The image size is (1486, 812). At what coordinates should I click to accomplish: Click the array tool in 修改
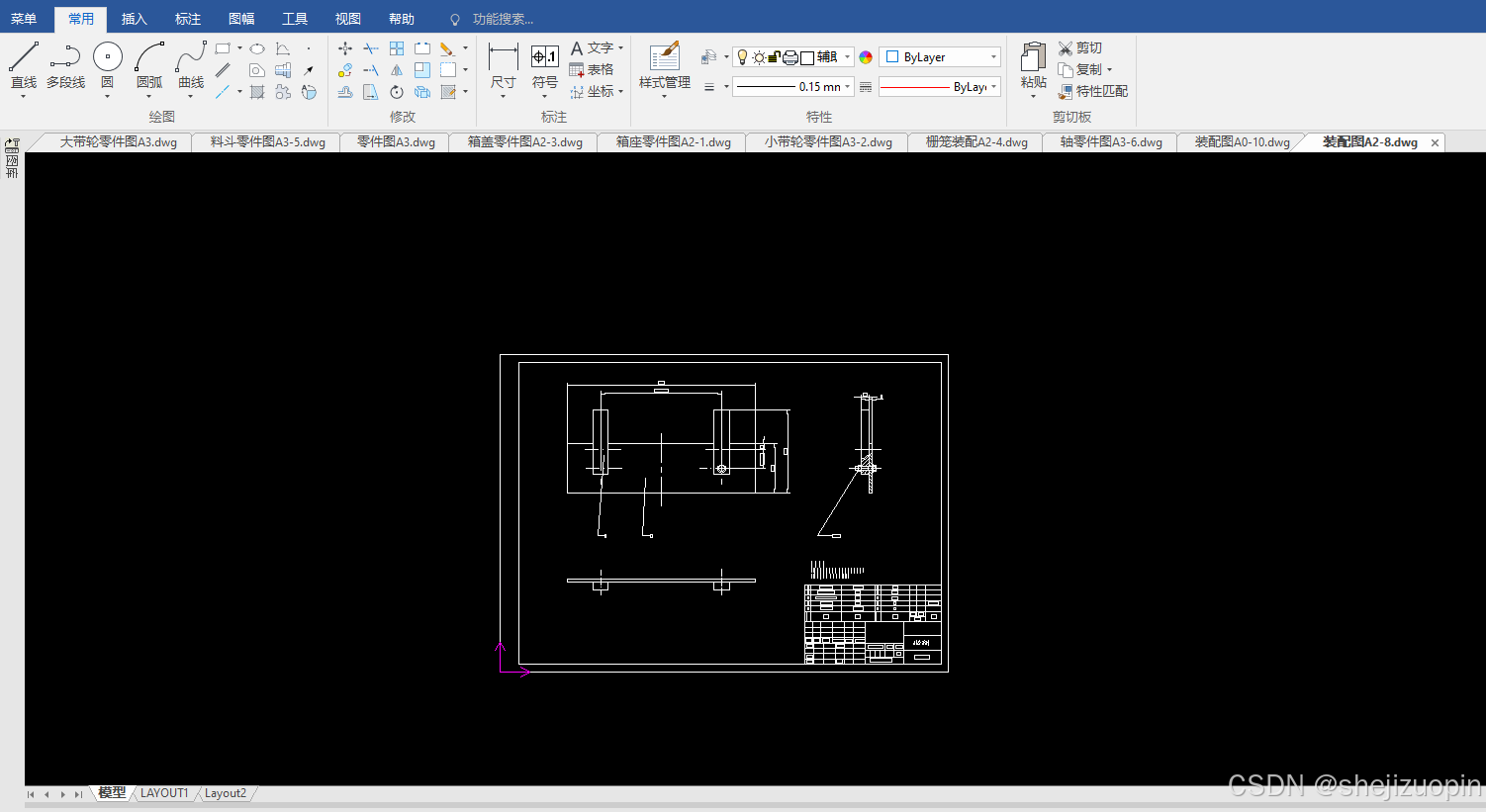(397, 48)
